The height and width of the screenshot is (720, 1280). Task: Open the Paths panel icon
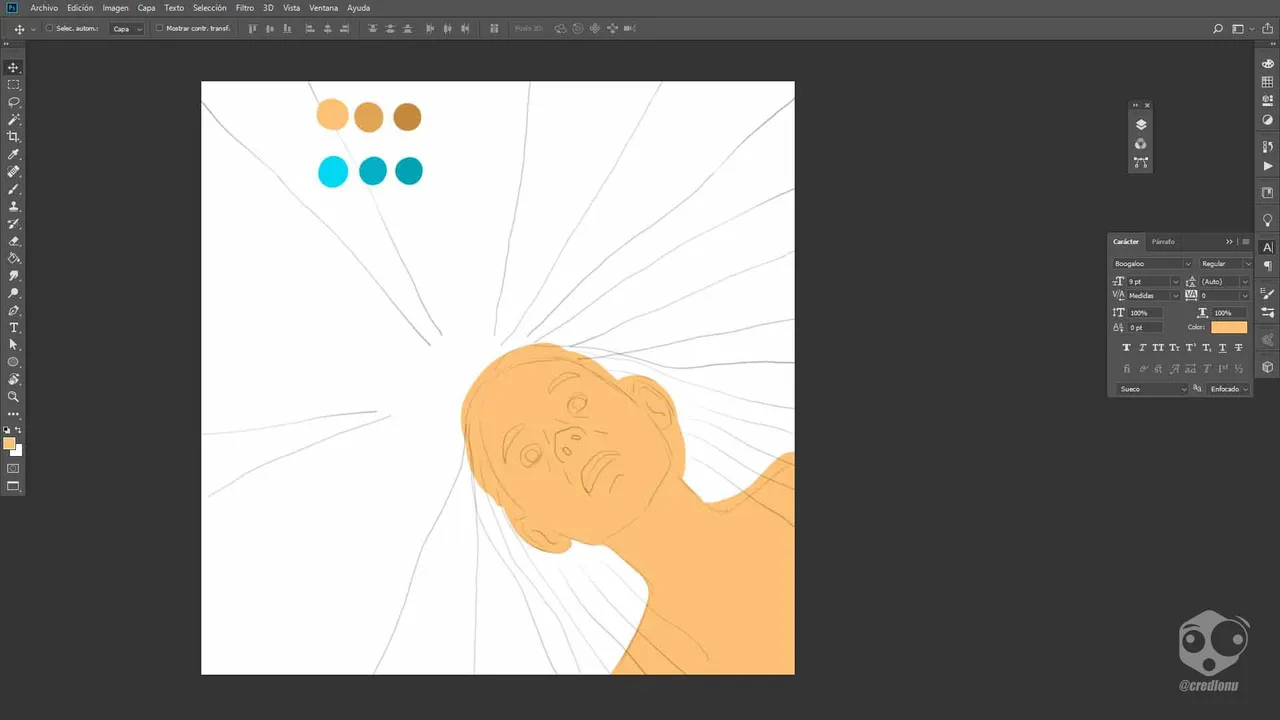(x=1141, y=162)
